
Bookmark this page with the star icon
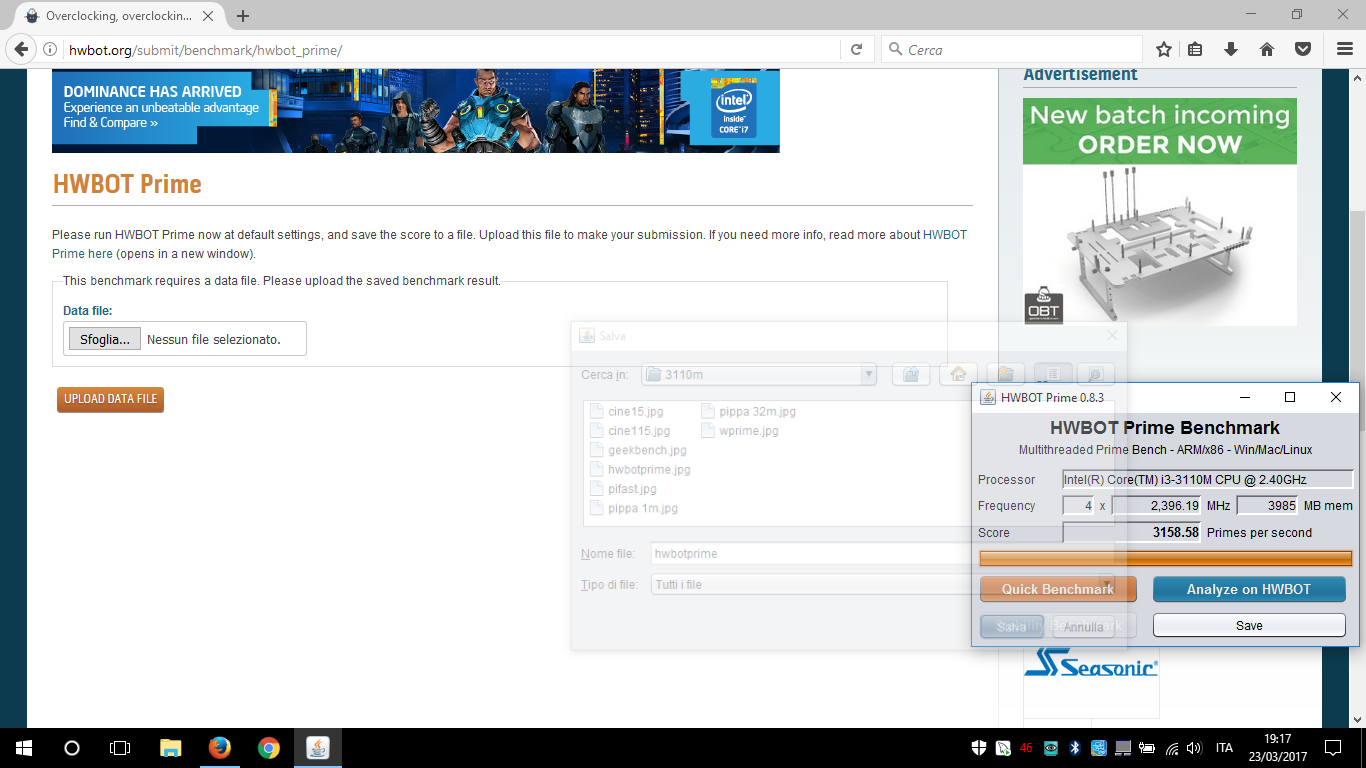pyautogui.click(x=1163, y=49)
